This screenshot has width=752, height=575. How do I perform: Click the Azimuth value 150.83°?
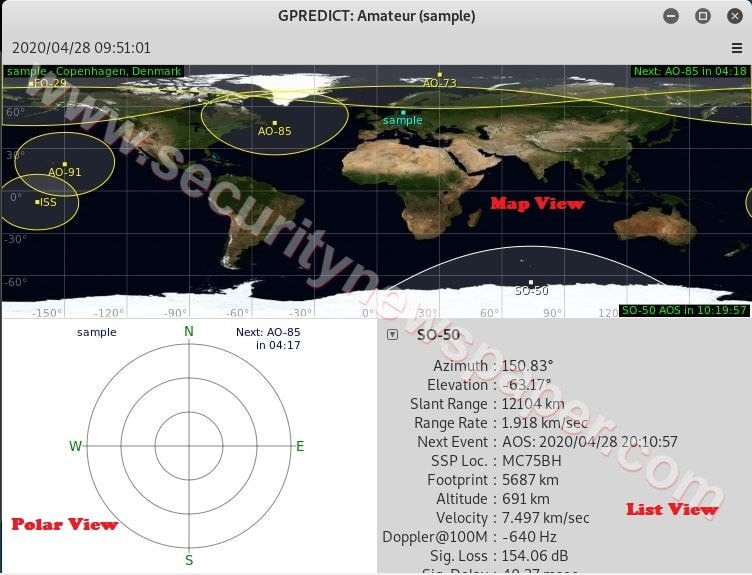coord(527,366)
